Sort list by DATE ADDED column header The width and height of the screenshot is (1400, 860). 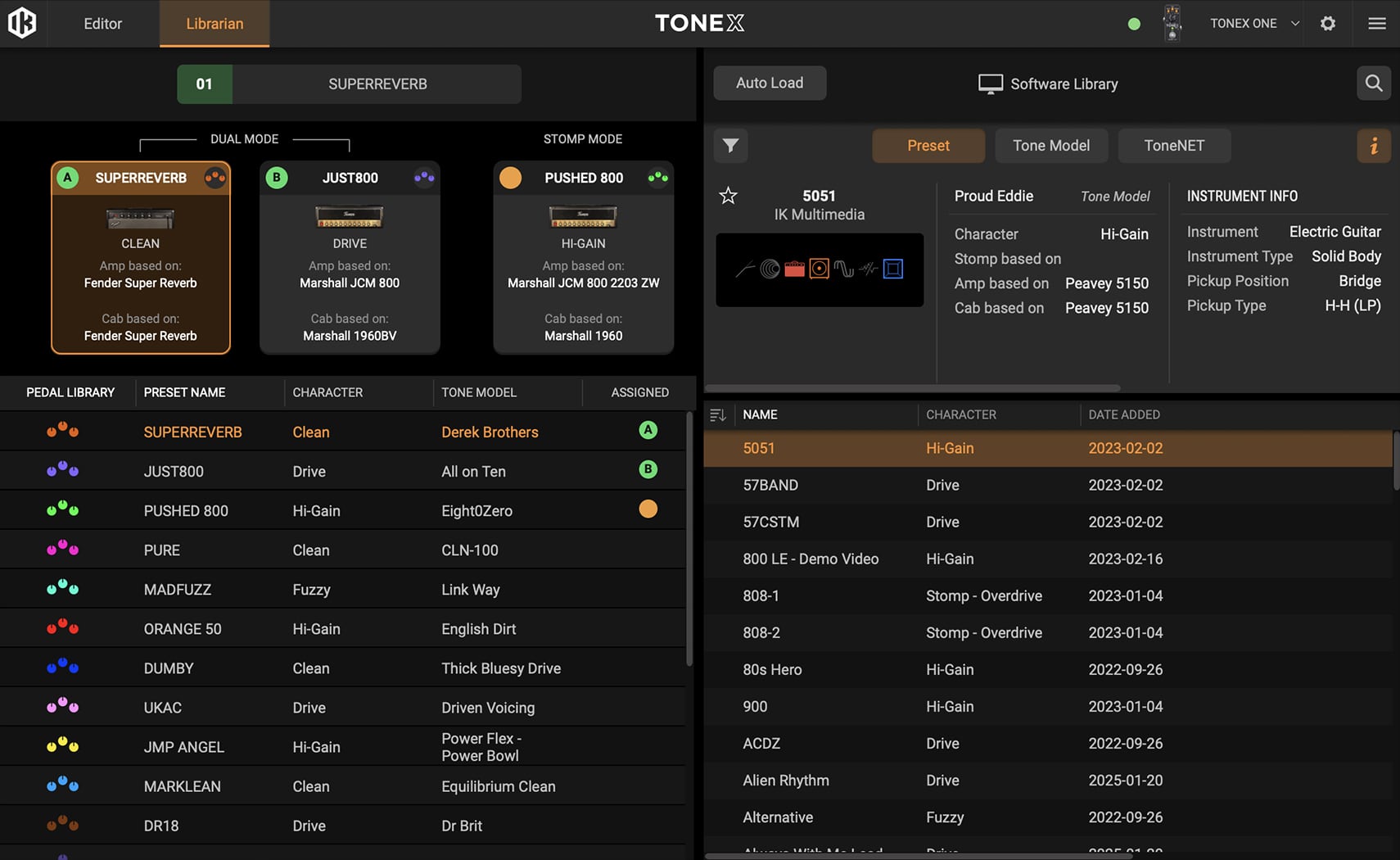point(1123,415)
